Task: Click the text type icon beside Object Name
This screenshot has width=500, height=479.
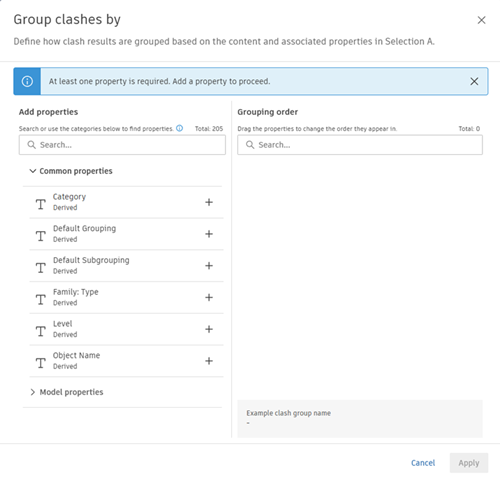Action: click(x=41, y=363)
